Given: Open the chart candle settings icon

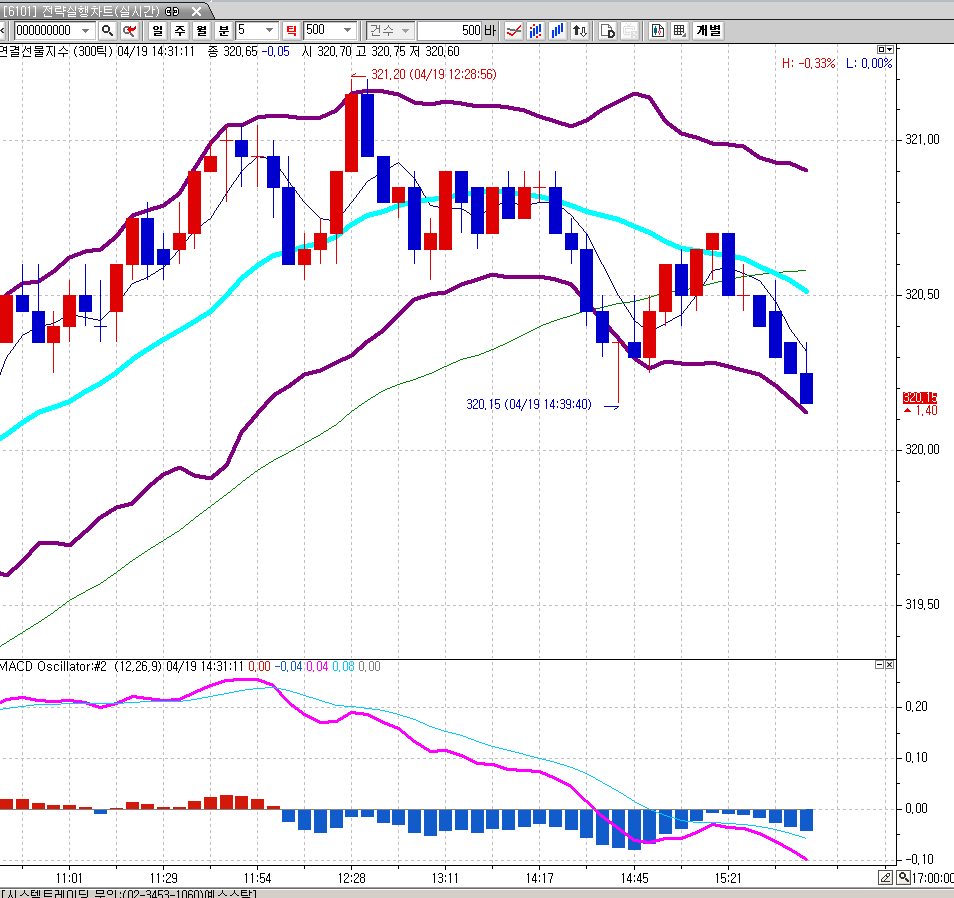Looking at the screenshot, I should tap(657, 30).
